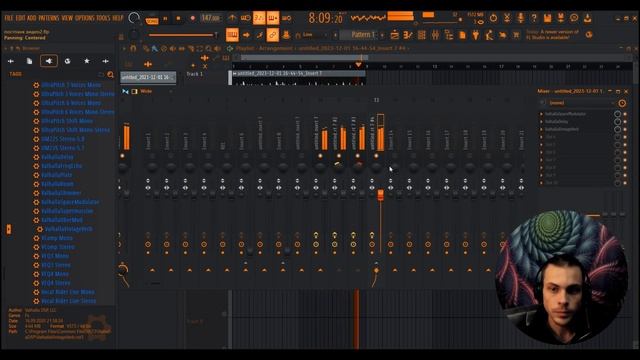640x360 pixels.
Task: Open the HELP menu
Action: coord(118,18)
